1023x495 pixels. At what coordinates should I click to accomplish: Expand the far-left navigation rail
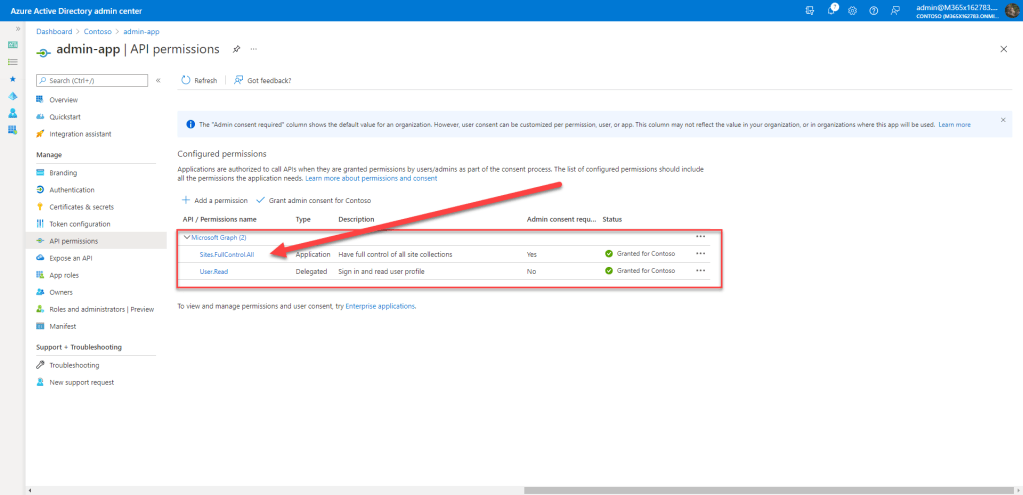point(18,29)
